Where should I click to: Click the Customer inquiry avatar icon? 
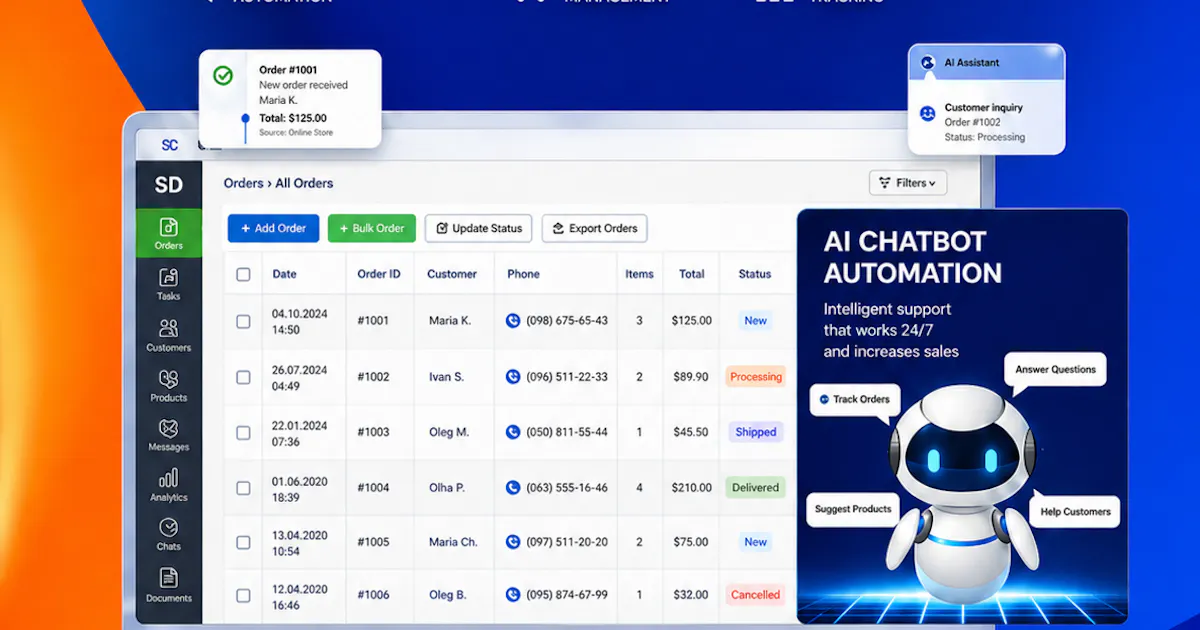click(927, 114)
